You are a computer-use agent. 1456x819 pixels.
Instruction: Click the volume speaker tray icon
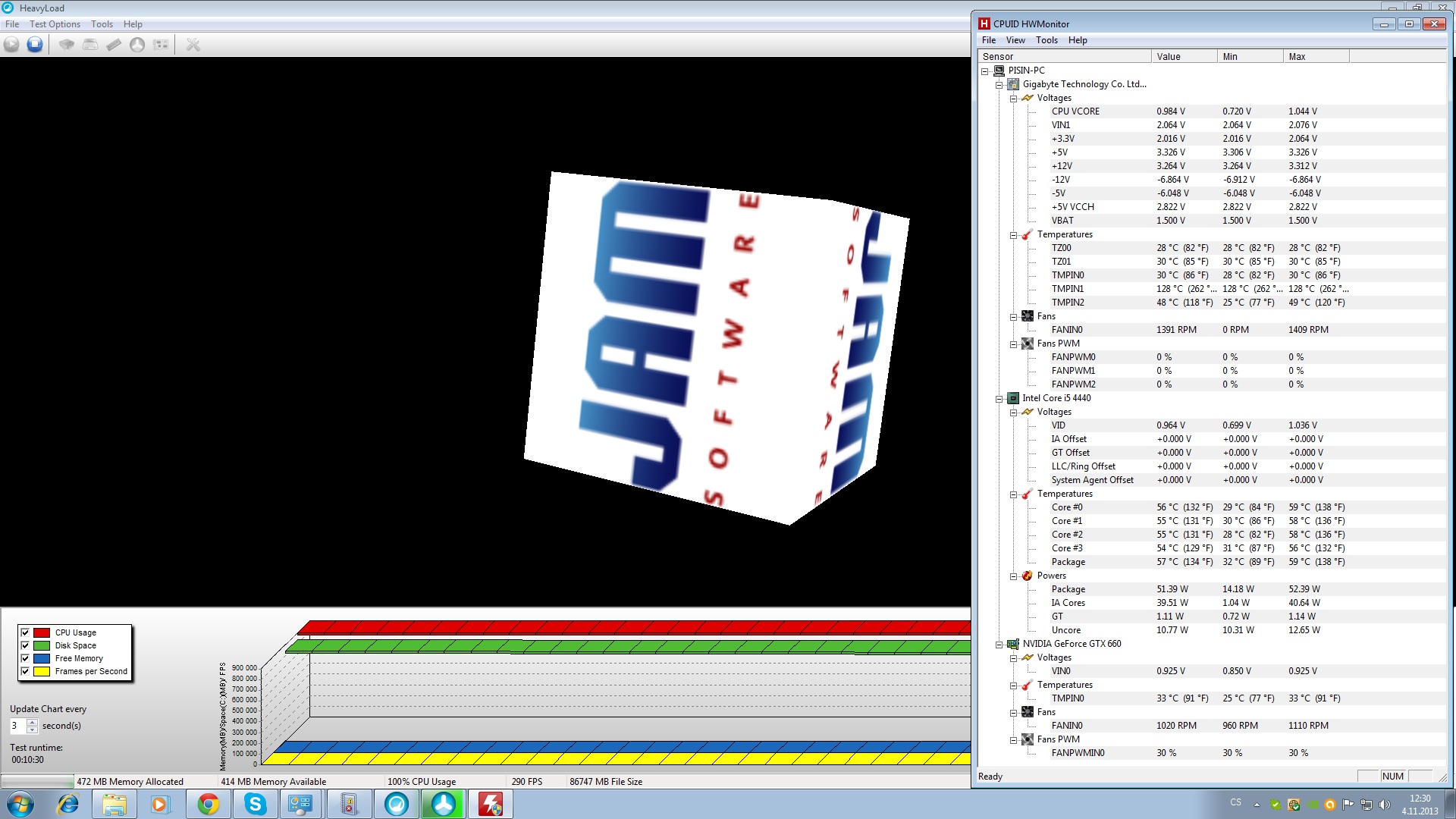coord(1384,805)
